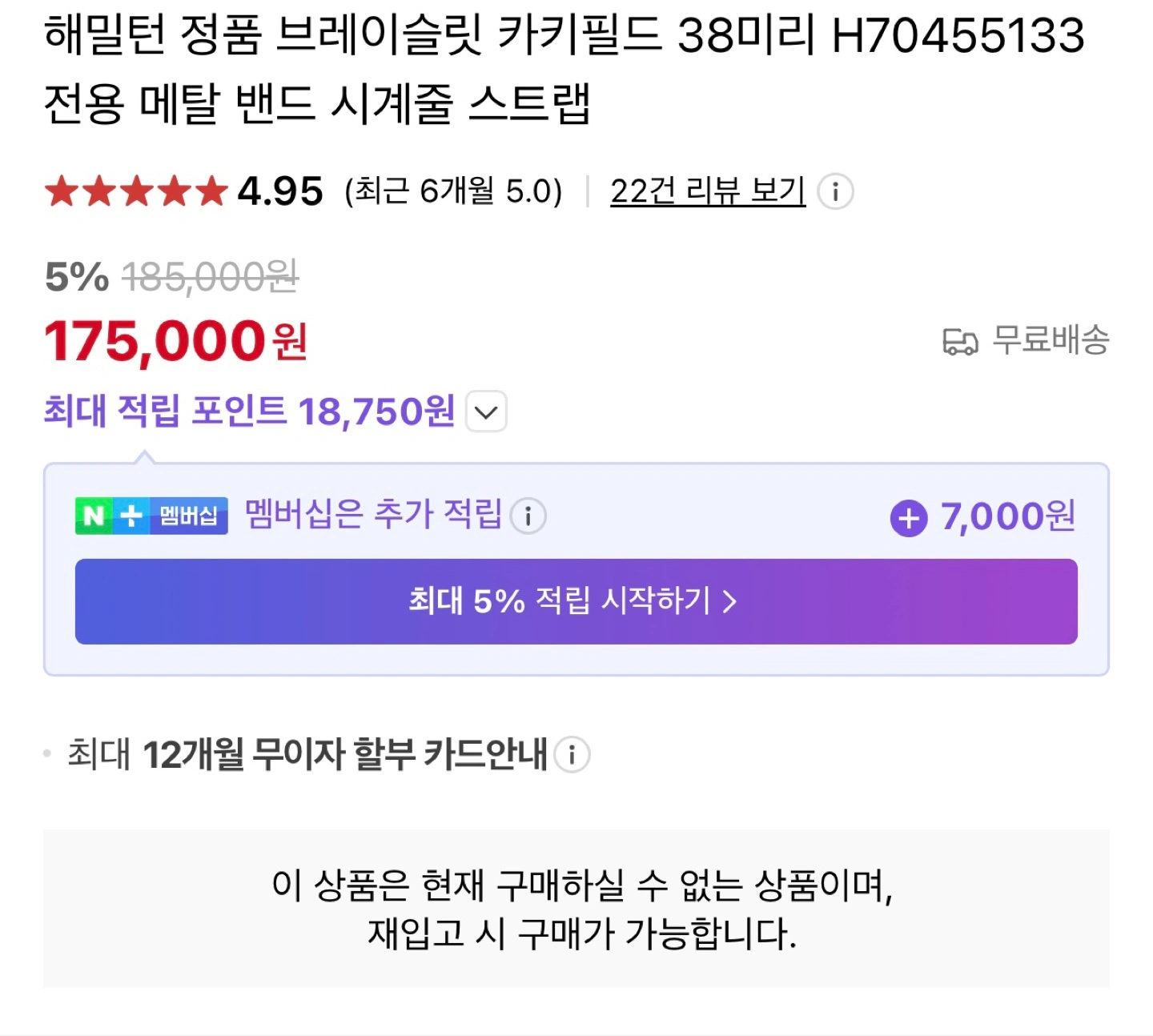Open 12개월 무이자 할부 카드안내 text
Image resolution: width=1153 pixels, height=1036 pixels.
[x=345, y=754]
